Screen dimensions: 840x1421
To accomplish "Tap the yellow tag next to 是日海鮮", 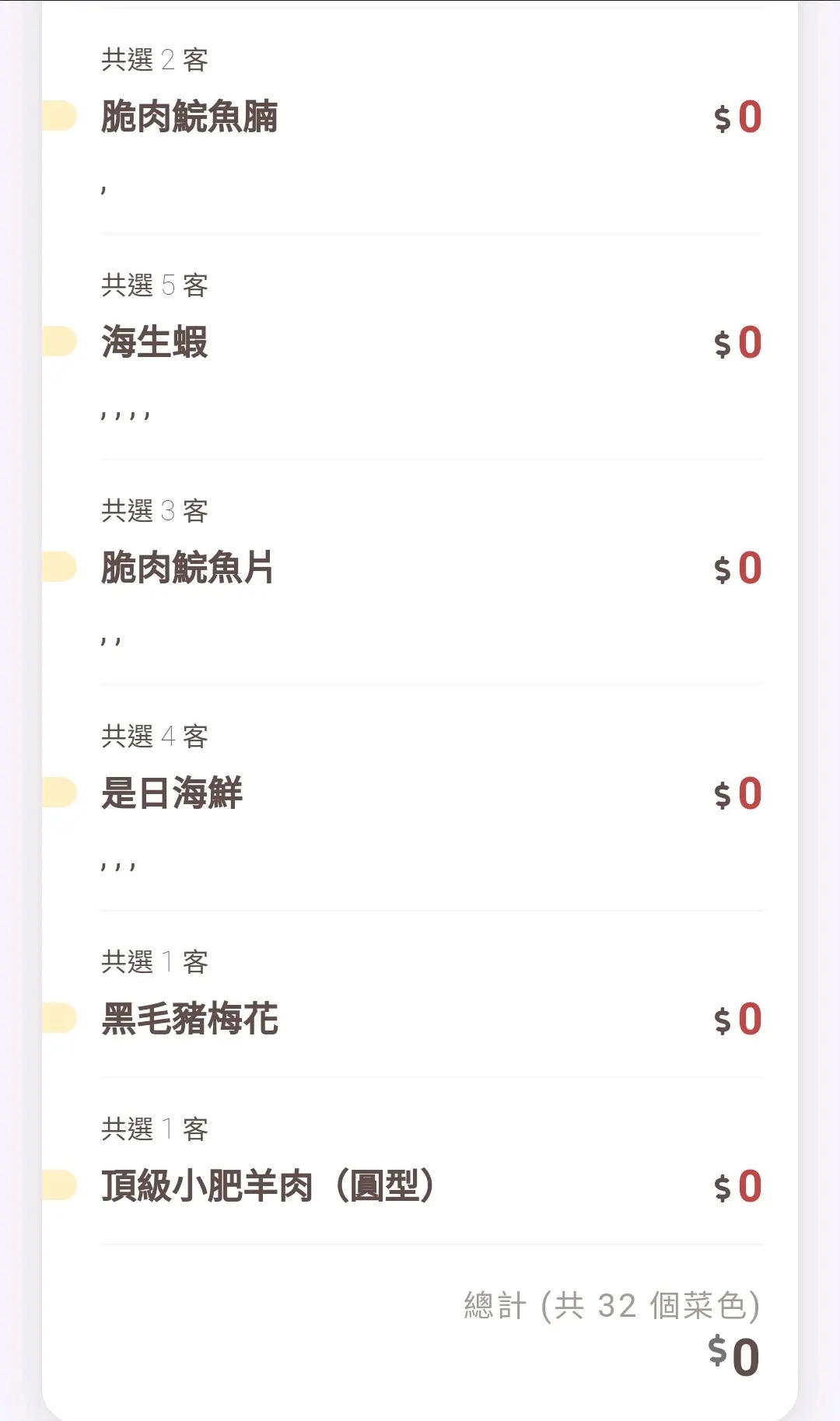I will pos(60,793).
